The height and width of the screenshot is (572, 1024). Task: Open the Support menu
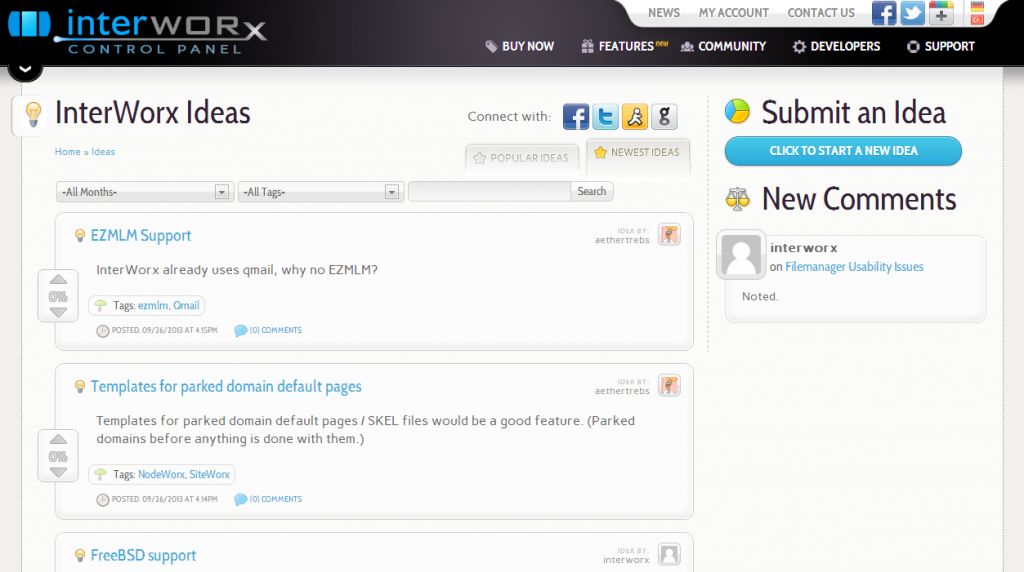coord(941,46)
